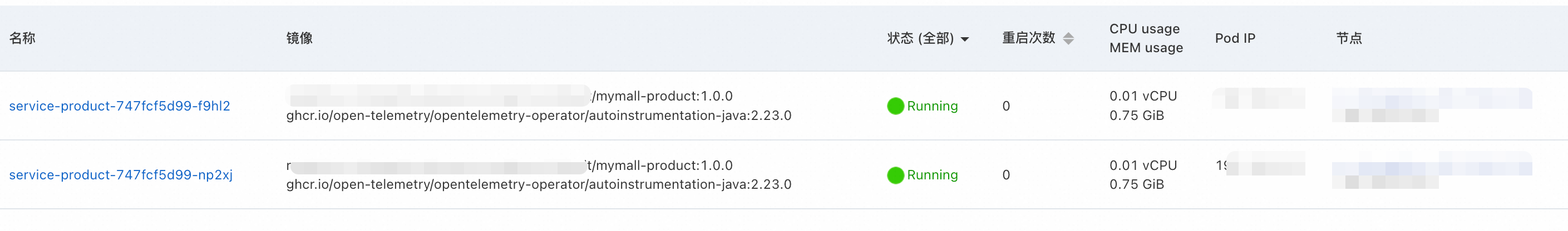
Task: Click autoinstrumentation-java:2.23.0 image in f9hl2 row
Action: (x=539, y=115)
